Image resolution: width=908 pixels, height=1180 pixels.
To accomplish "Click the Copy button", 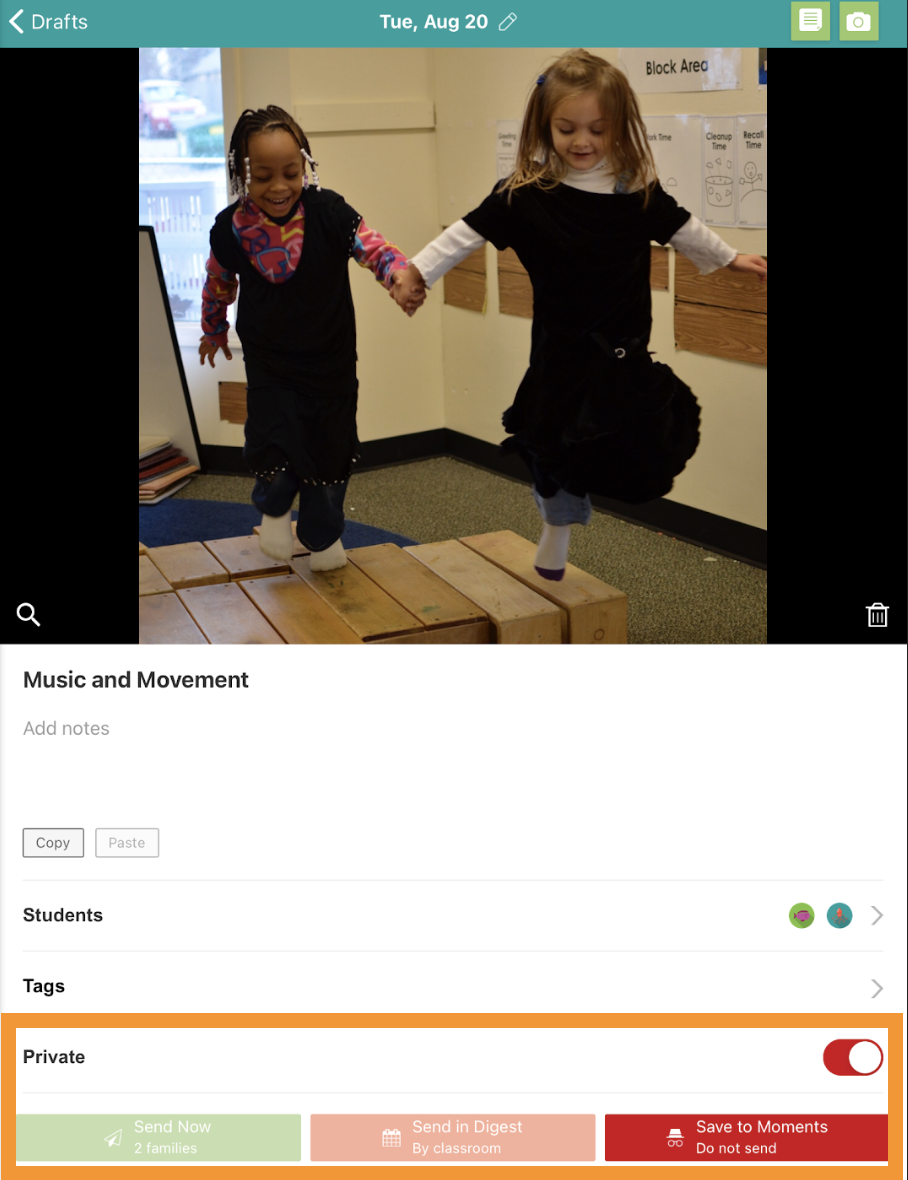I will (53, 843).
